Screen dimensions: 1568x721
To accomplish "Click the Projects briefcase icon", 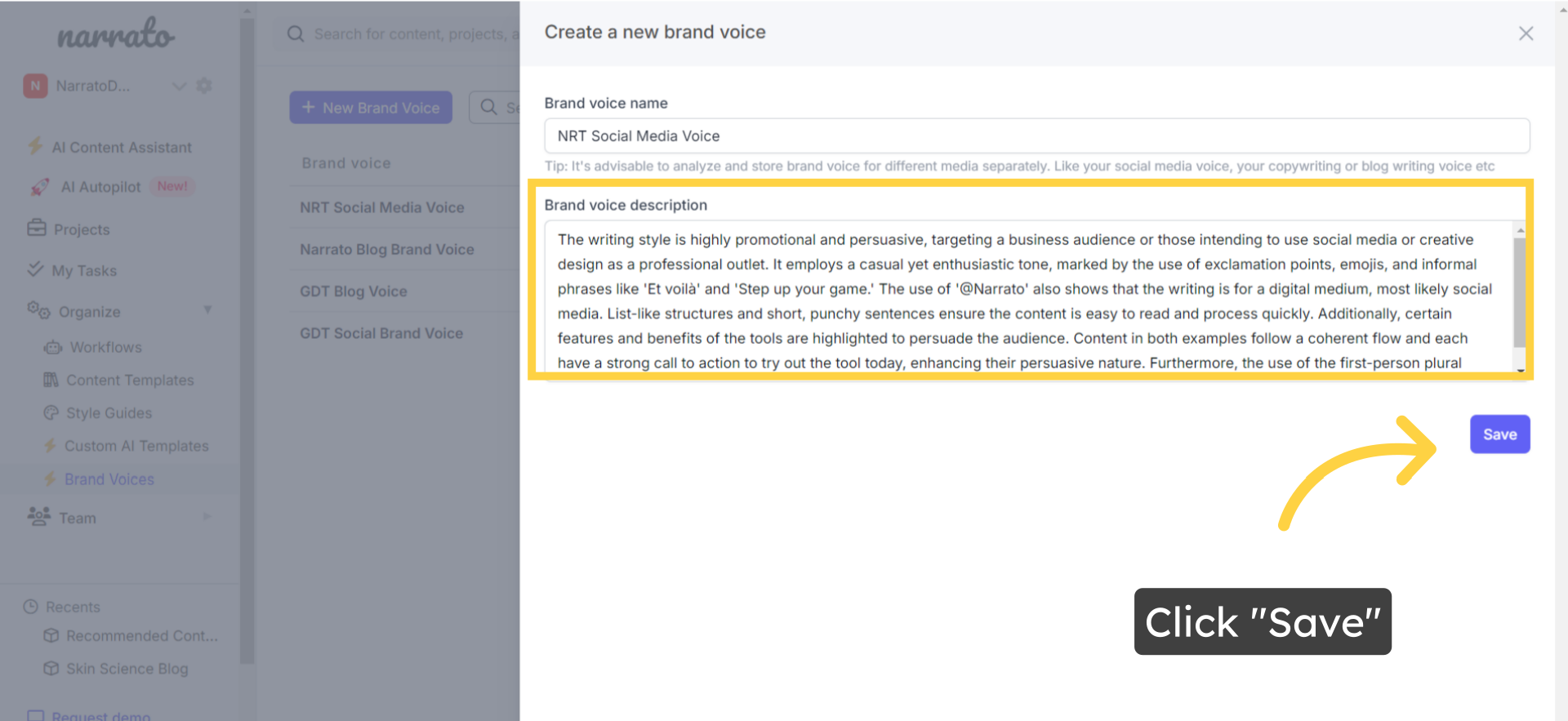I will pos(37,228).
